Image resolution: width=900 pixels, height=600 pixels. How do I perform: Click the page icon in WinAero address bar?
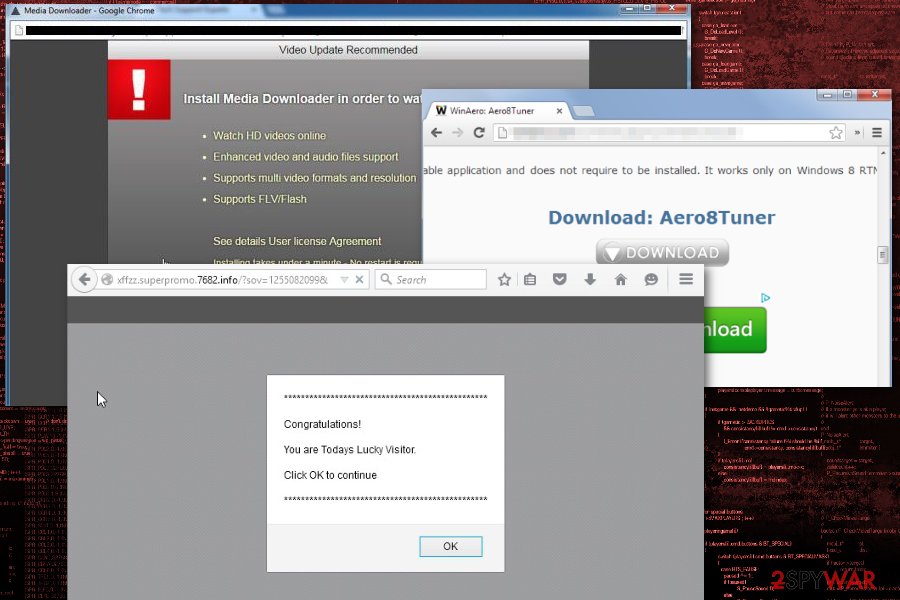502,133
